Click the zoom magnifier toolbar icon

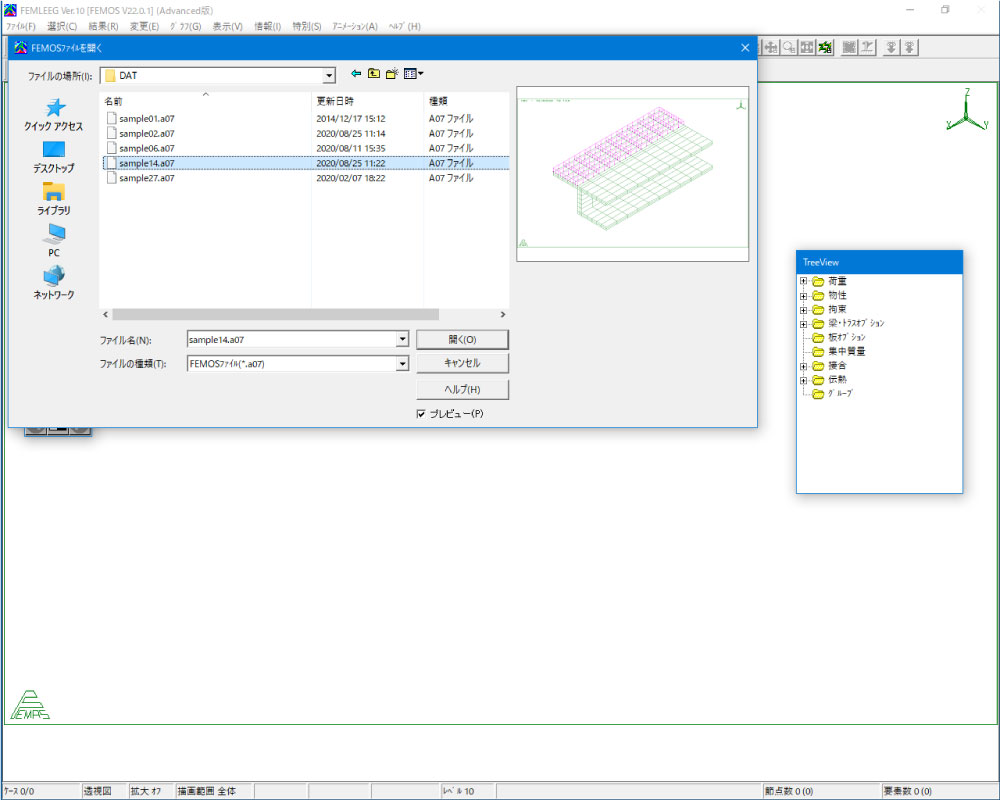click(789, 47)
